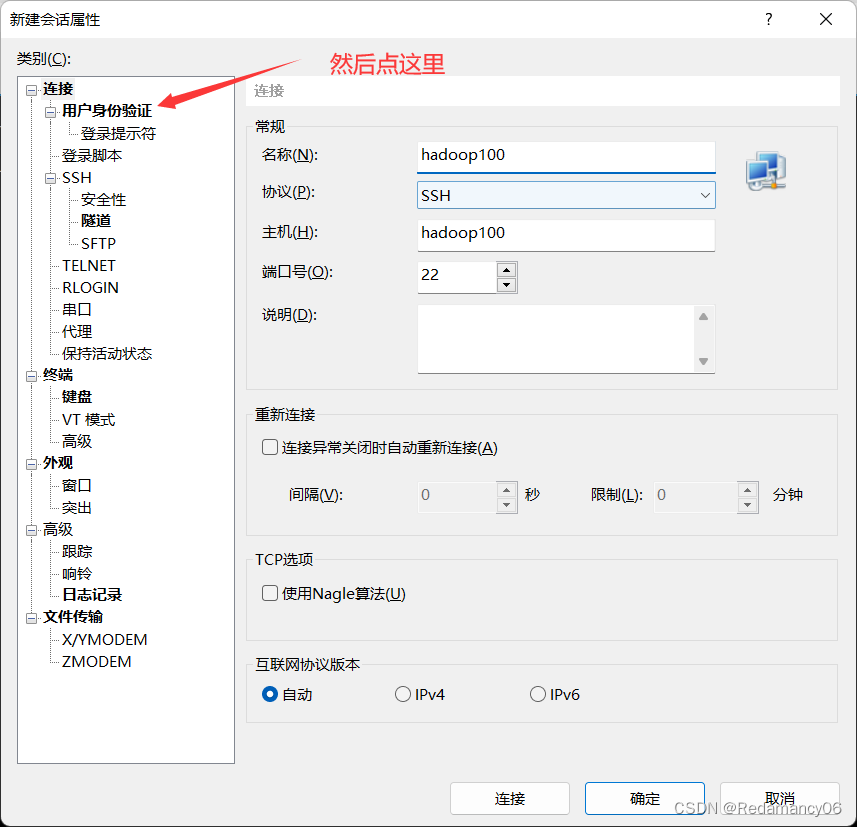This screenshot has width=857, height=827.
Task: Select the IPv4 radio button
Action: 403,694
